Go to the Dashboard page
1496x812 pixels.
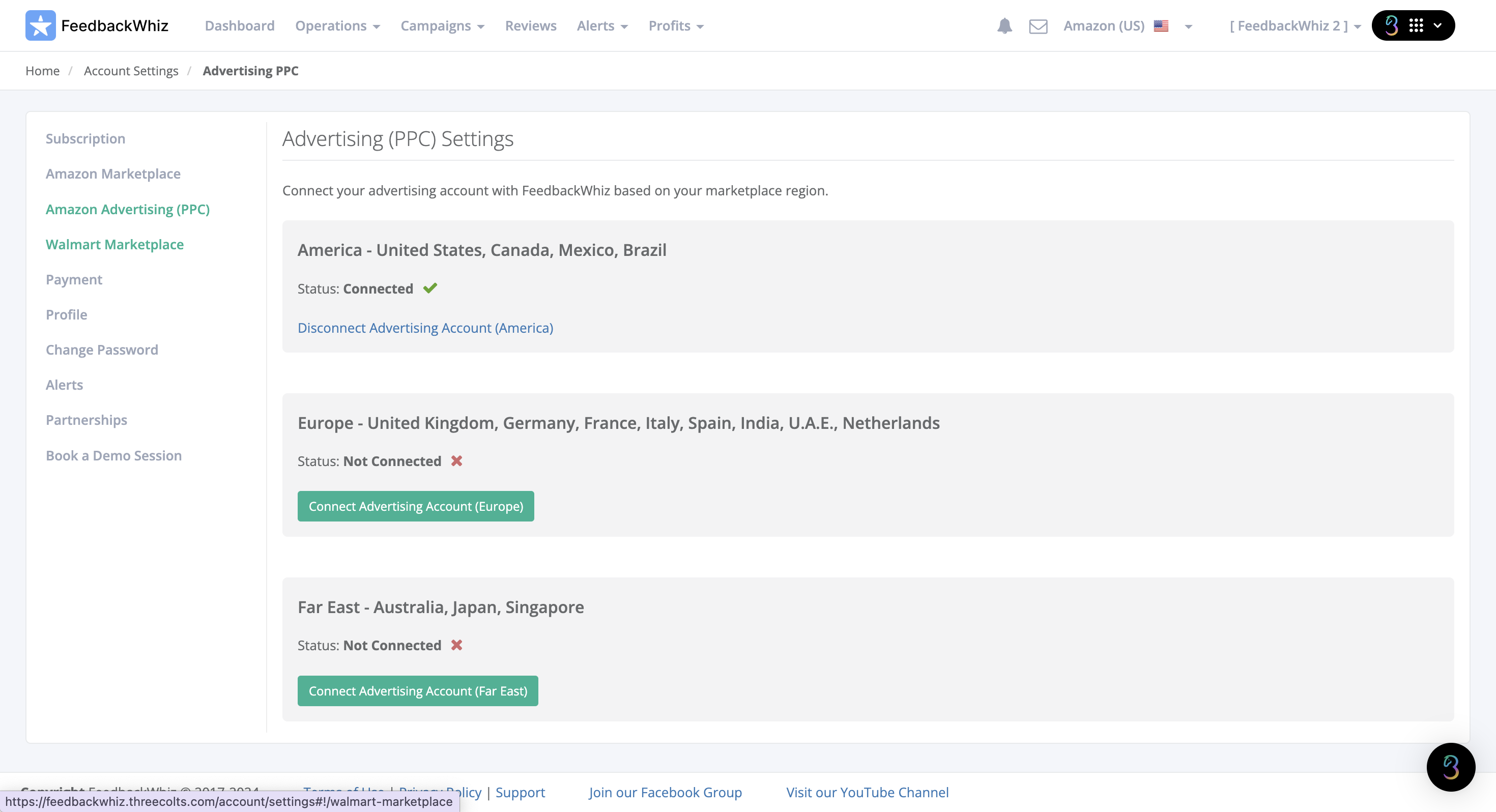coord(239,25)
